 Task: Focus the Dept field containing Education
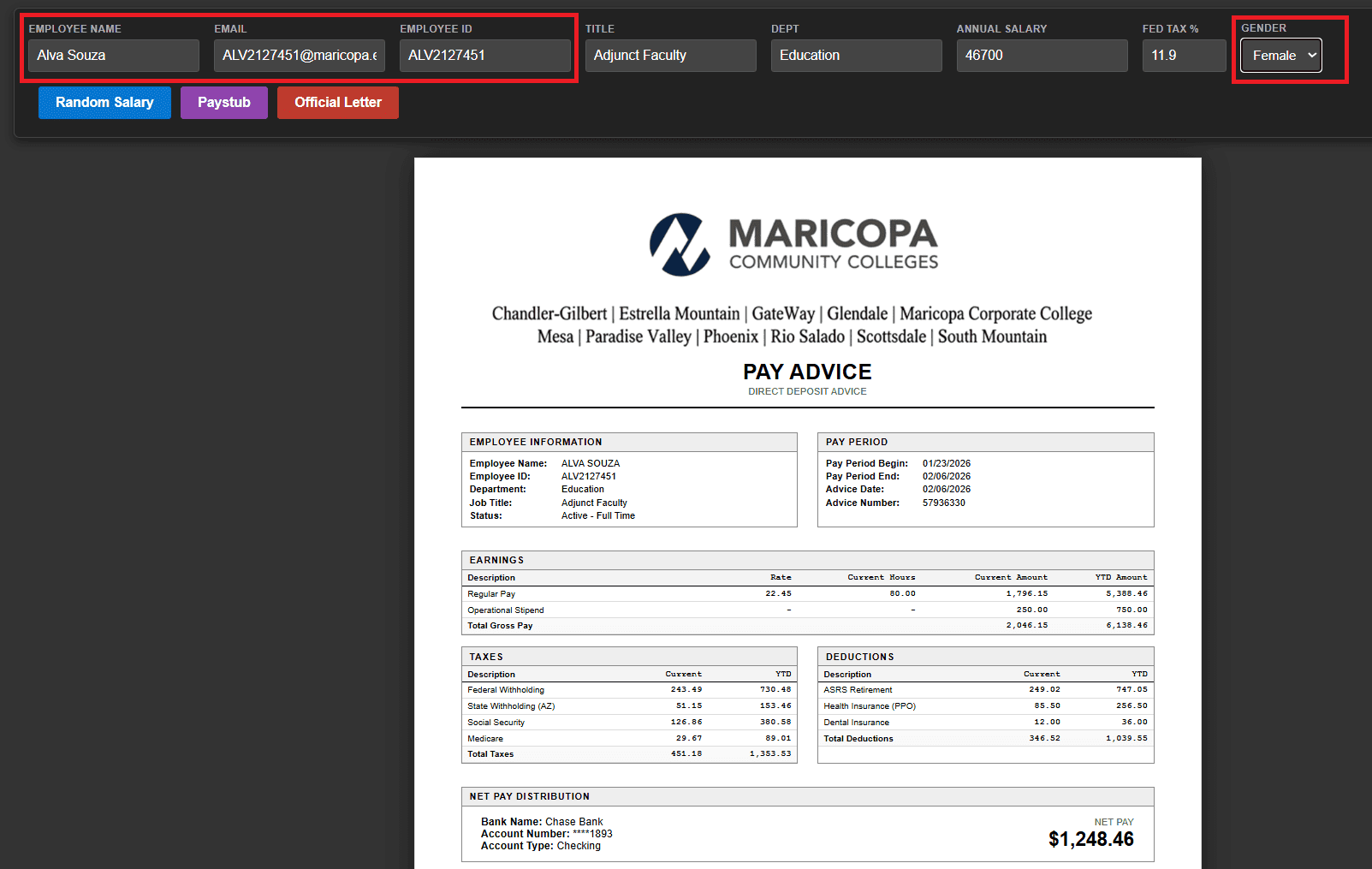pos(856,56)
